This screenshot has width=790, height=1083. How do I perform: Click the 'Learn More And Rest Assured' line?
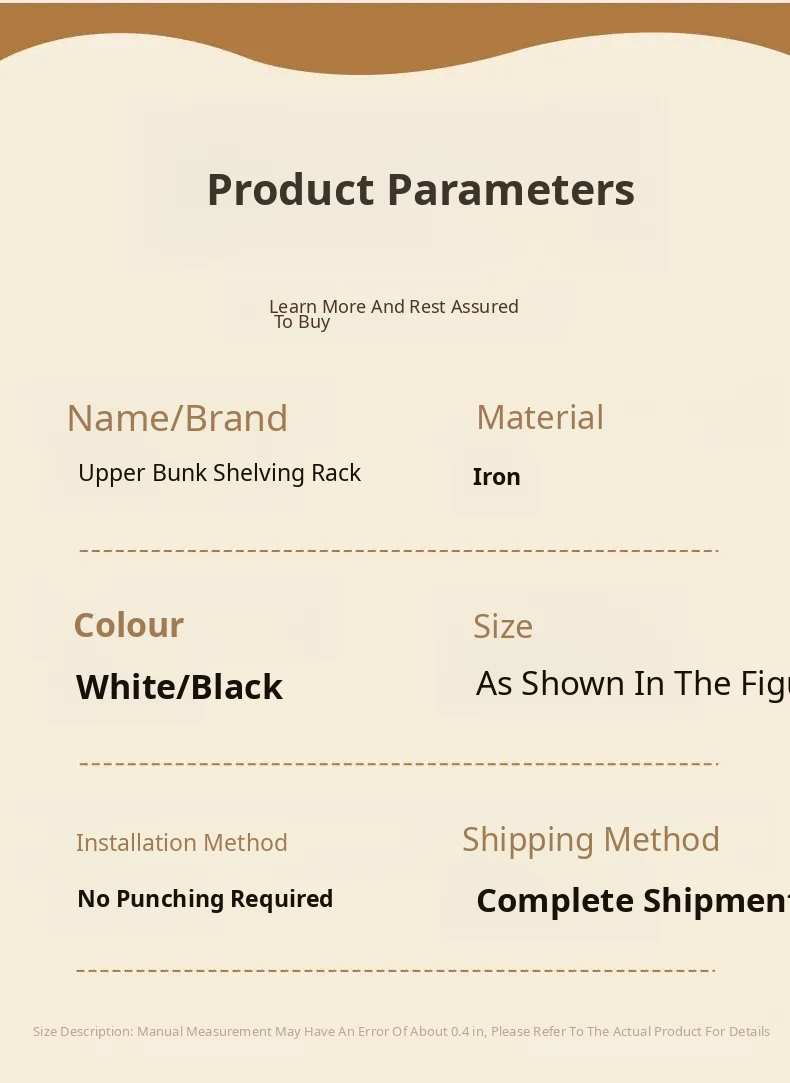(x=394, y=306)
